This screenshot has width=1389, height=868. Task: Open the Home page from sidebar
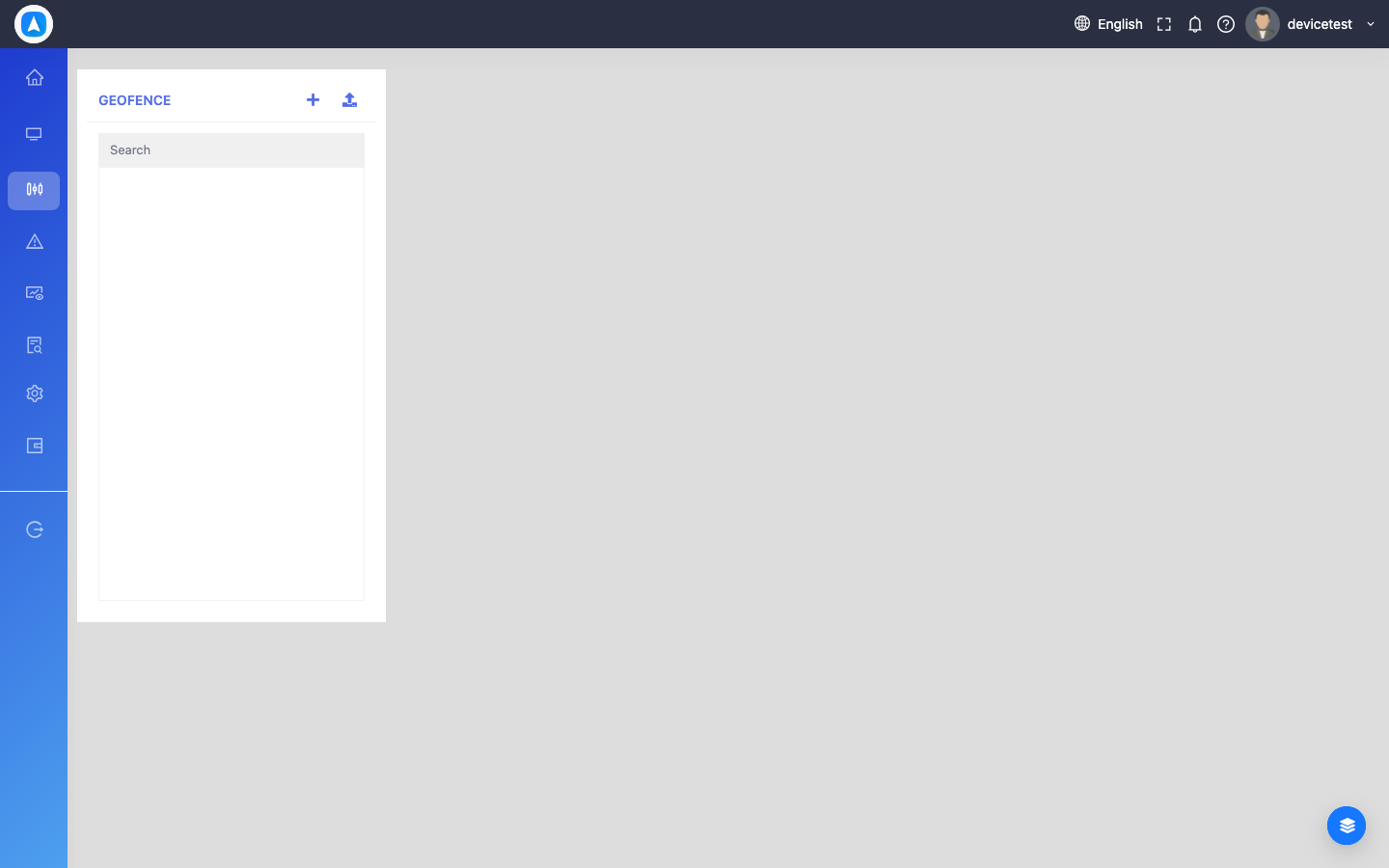(35, 77)
